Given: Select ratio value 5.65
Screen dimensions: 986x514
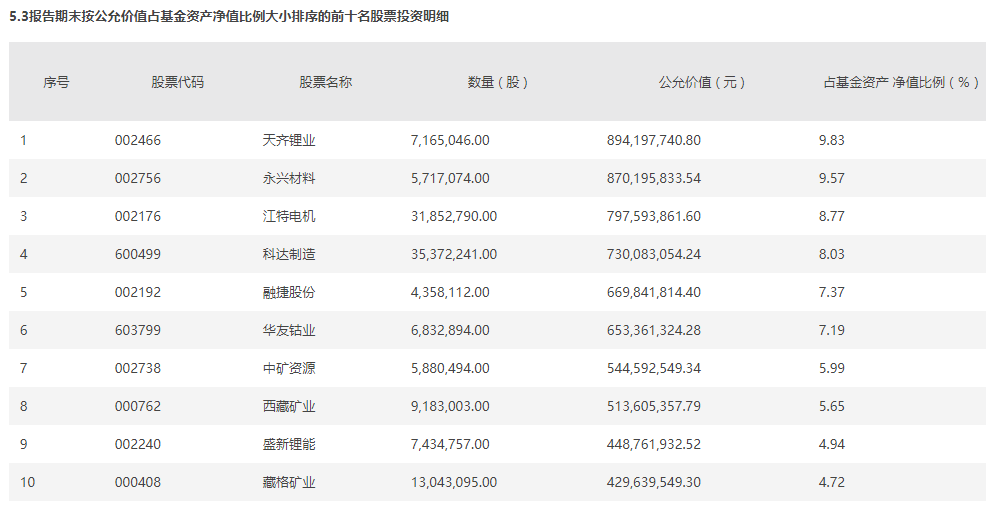Looking at the screenshot, I should pos(831,406).
